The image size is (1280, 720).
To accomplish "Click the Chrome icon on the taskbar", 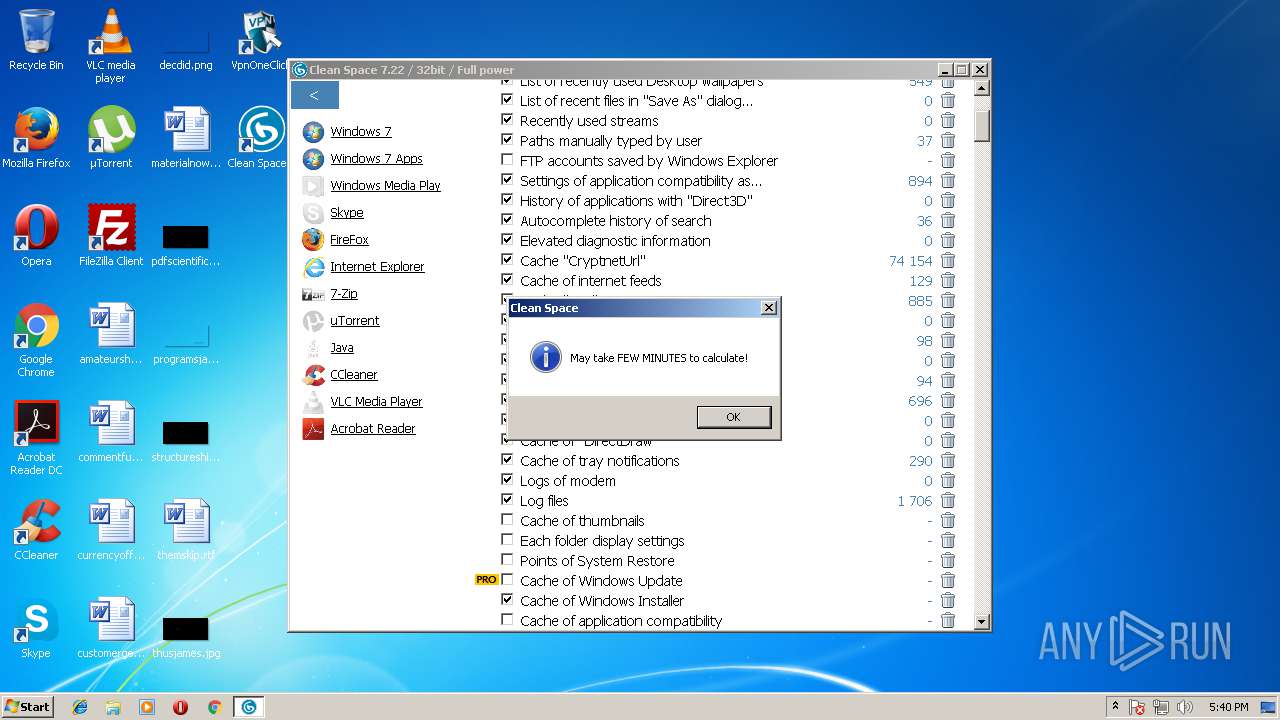I will (214, 707).
